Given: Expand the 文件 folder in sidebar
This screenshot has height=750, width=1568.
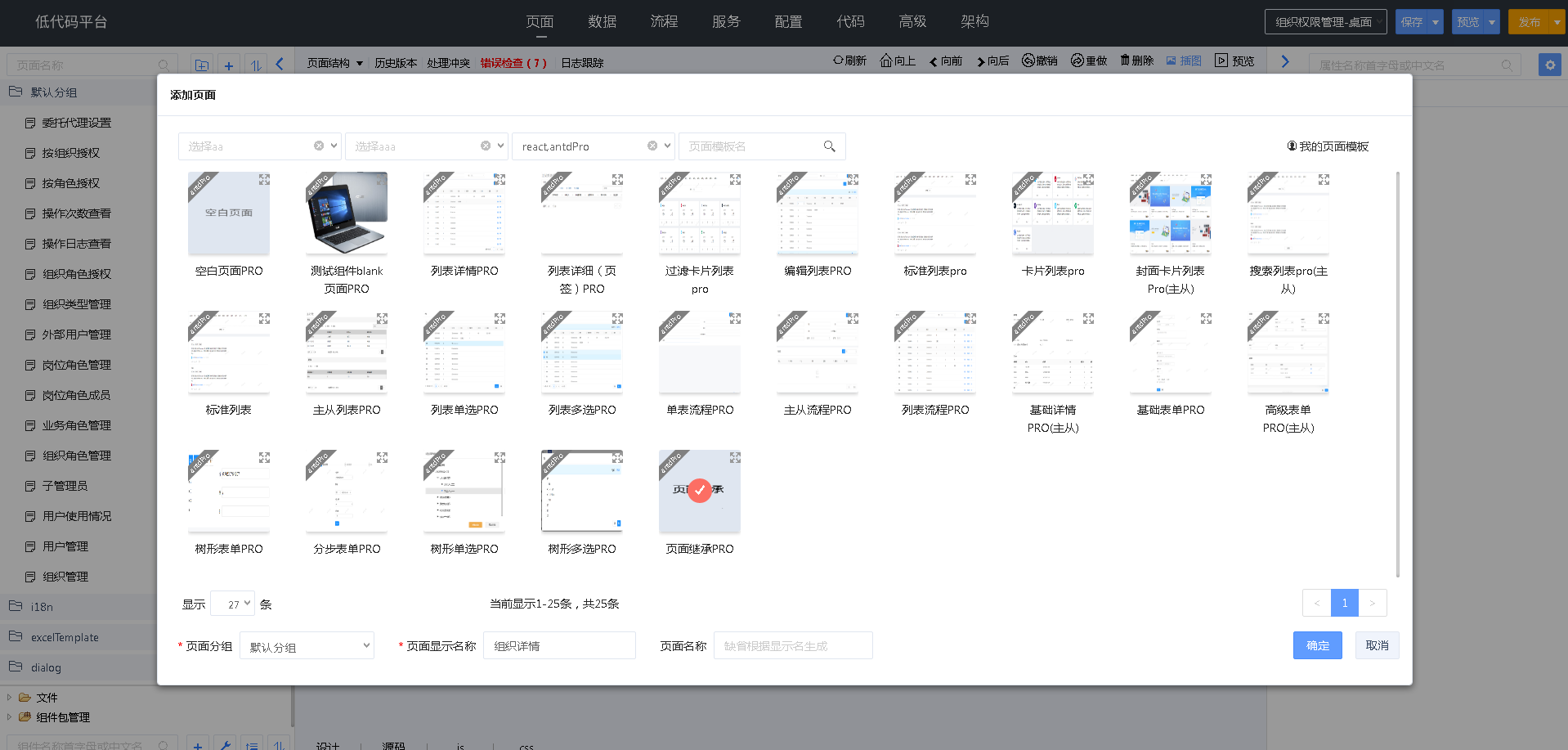Looking at the screenshot, I should click(x=11, y=697).
